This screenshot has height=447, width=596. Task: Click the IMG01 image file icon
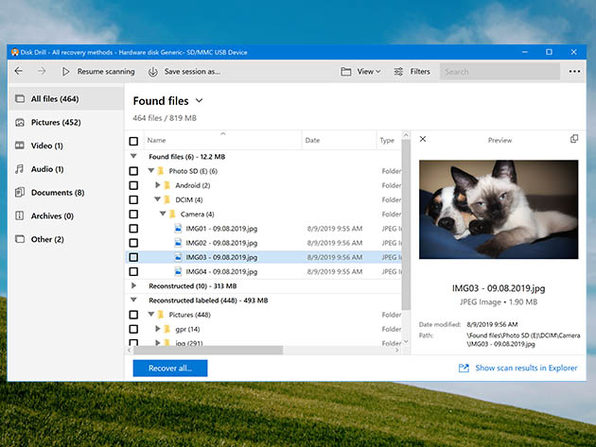tap(178, 228)
